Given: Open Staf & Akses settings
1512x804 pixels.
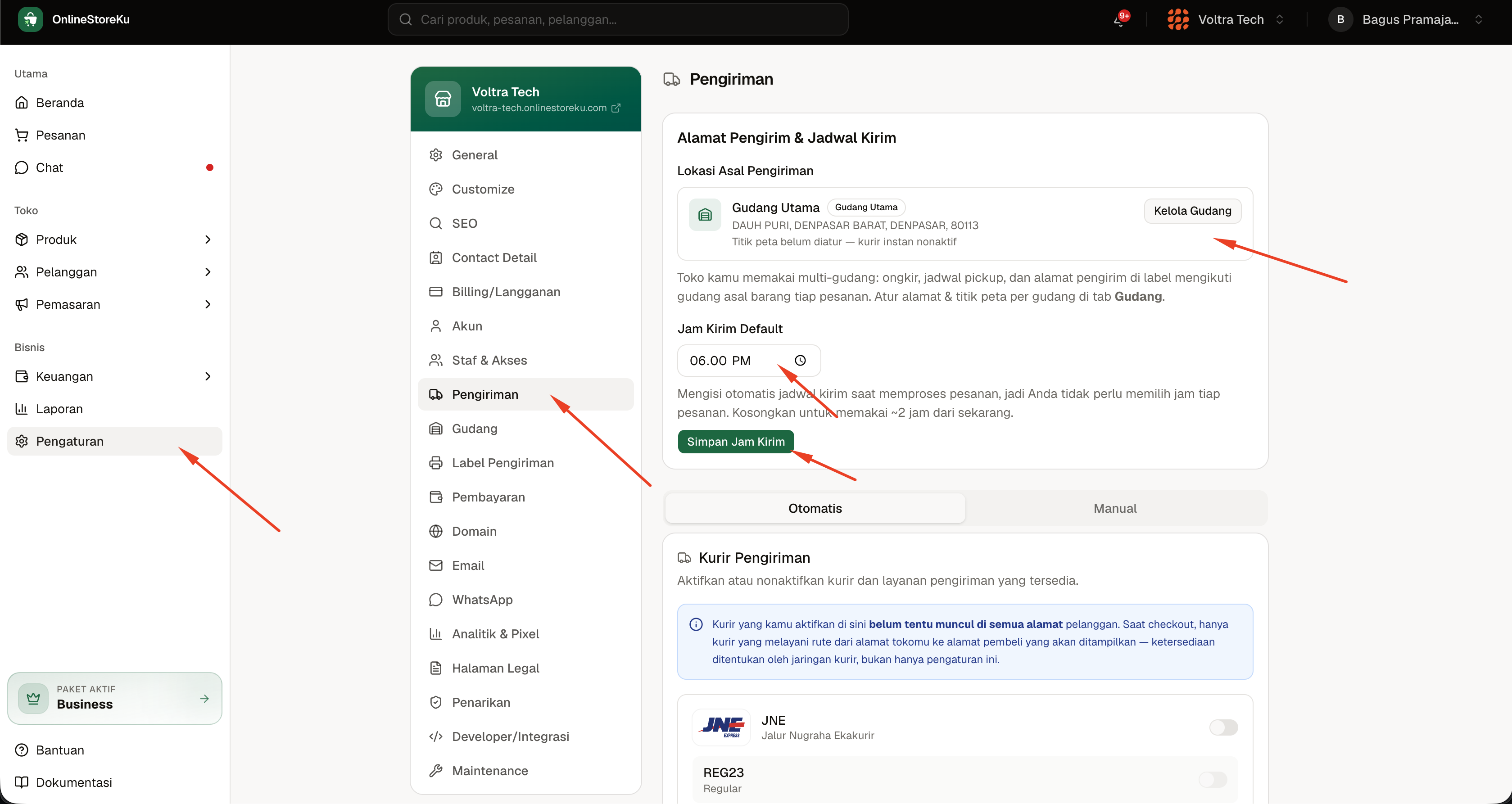Looking at the screenshot, I should [x=525, y=360].
